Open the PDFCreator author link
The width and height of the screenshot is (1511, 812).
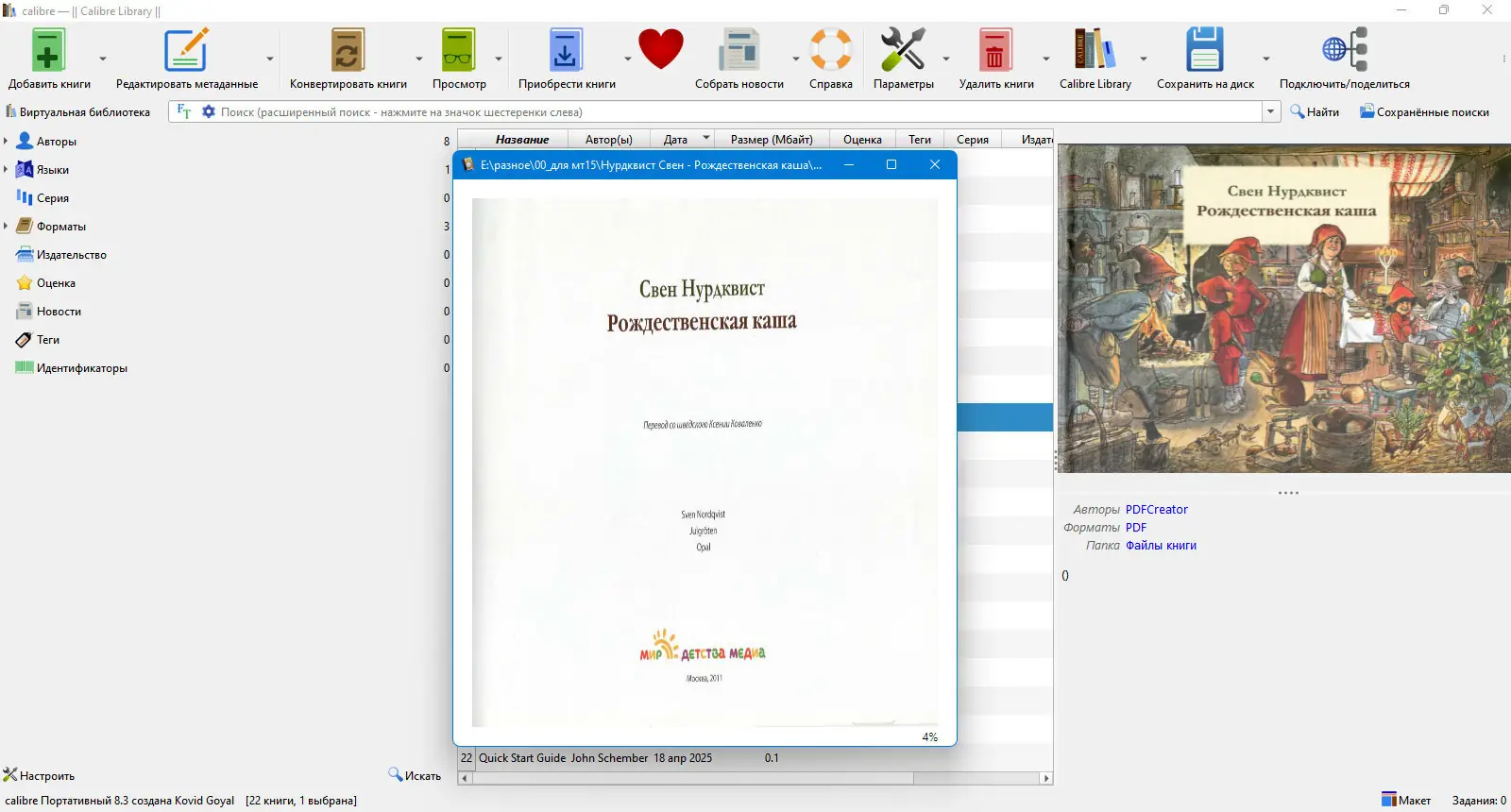tap(1156, 510)
